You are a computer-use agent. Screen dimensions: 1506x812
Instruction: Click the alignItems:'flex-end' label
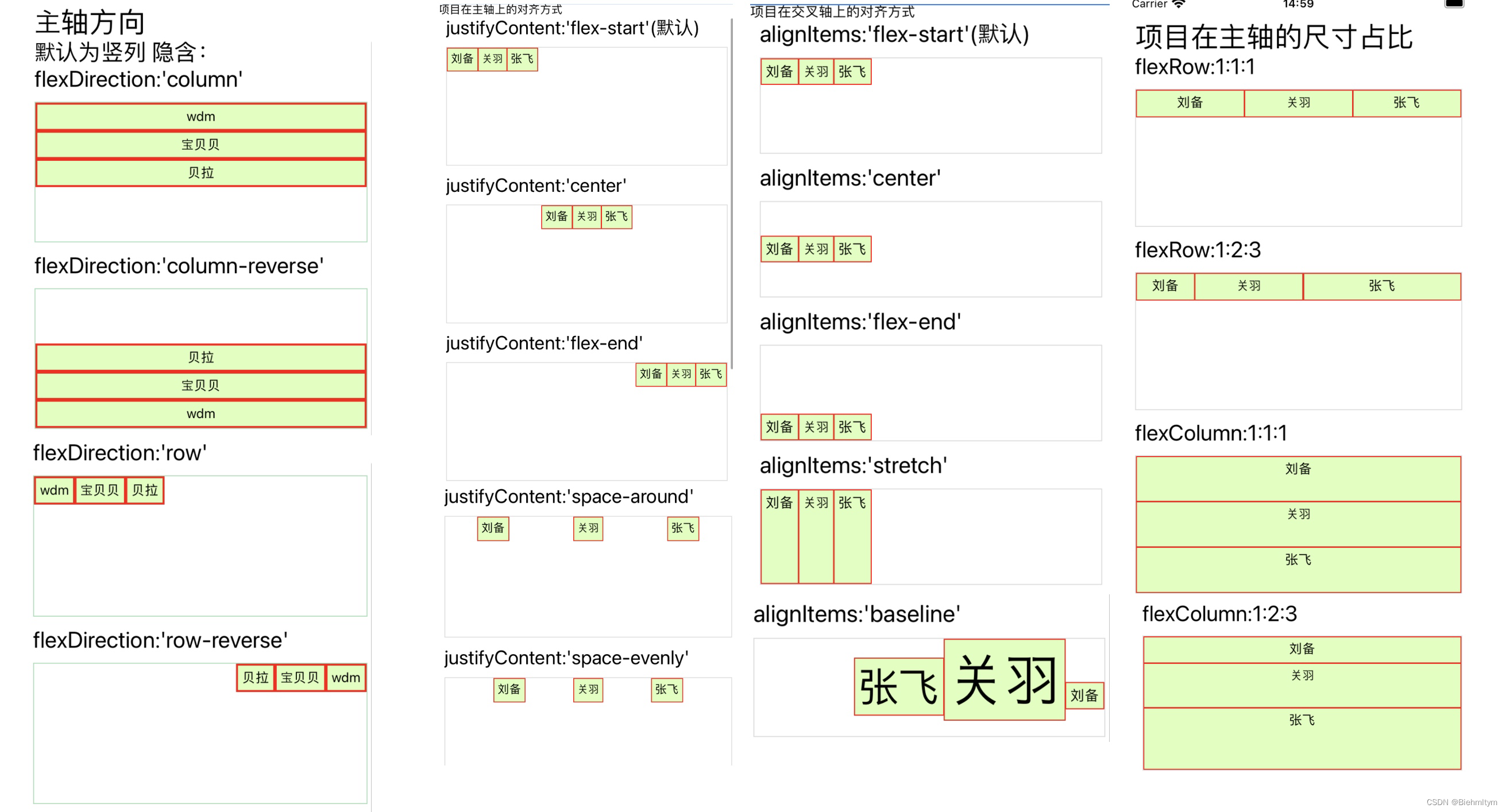860,322
